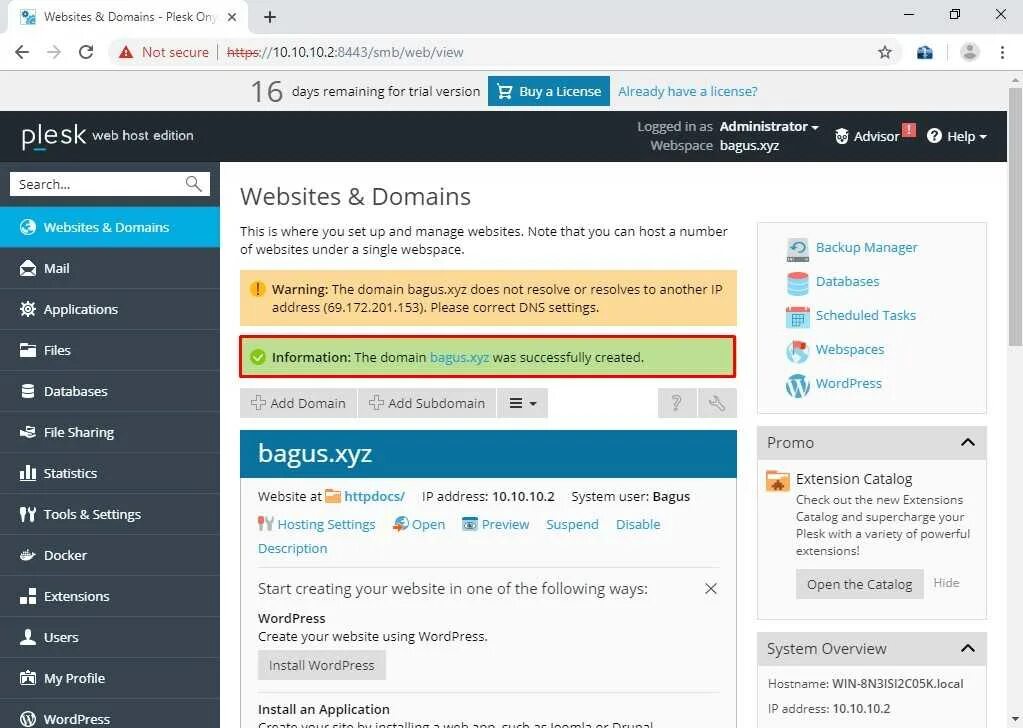Open a new browser tab

270,17
